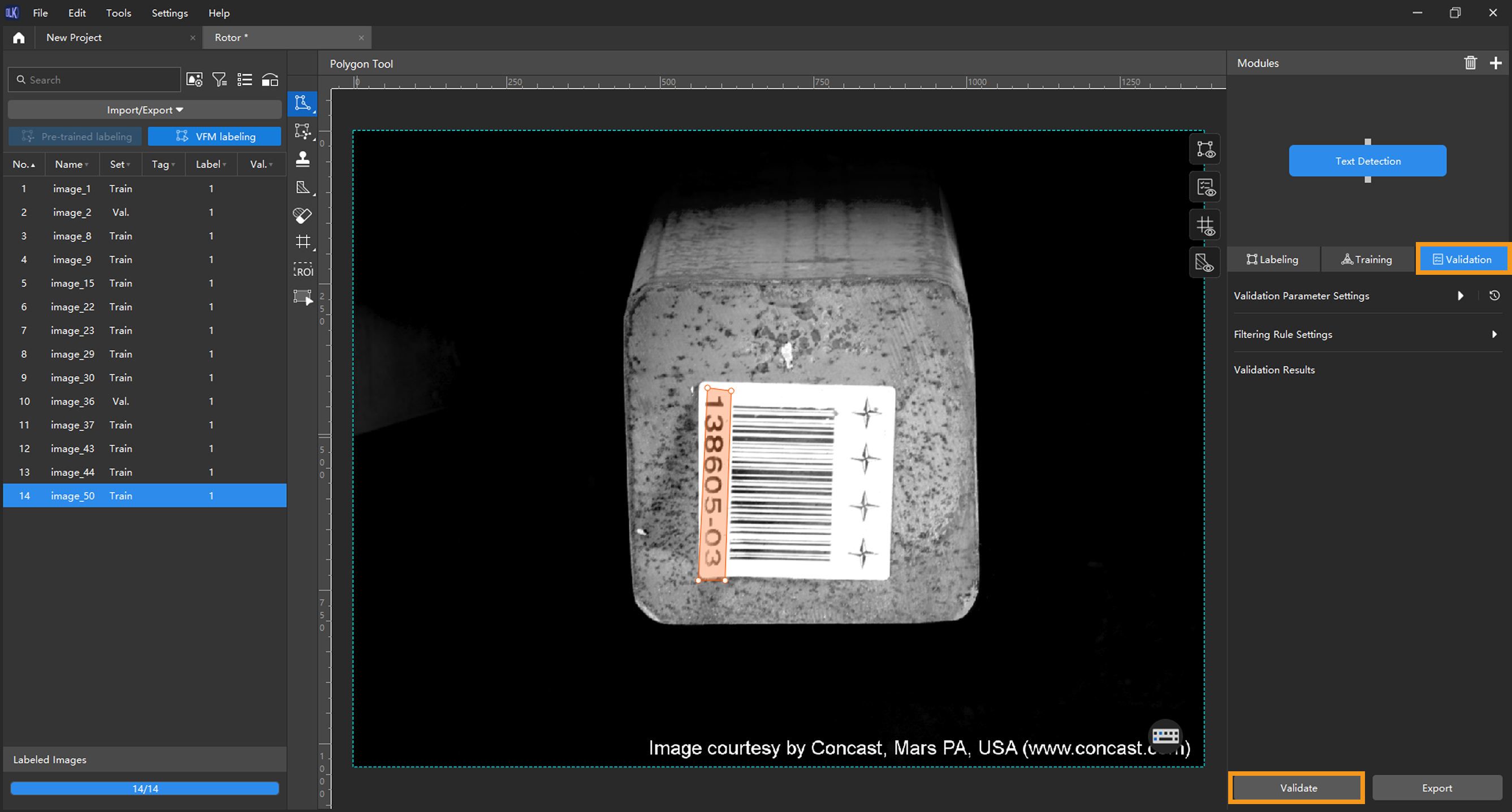Click the orange text label polygon
1512x812 pixels.
714,485
